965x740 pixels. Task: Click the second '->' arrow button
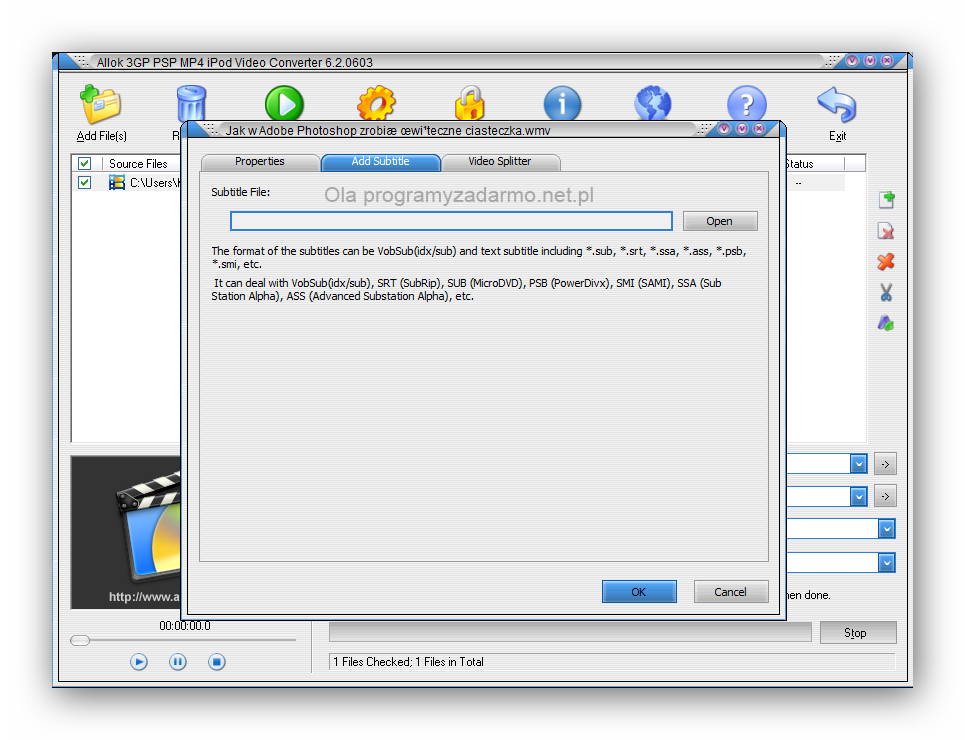(885, 496)
